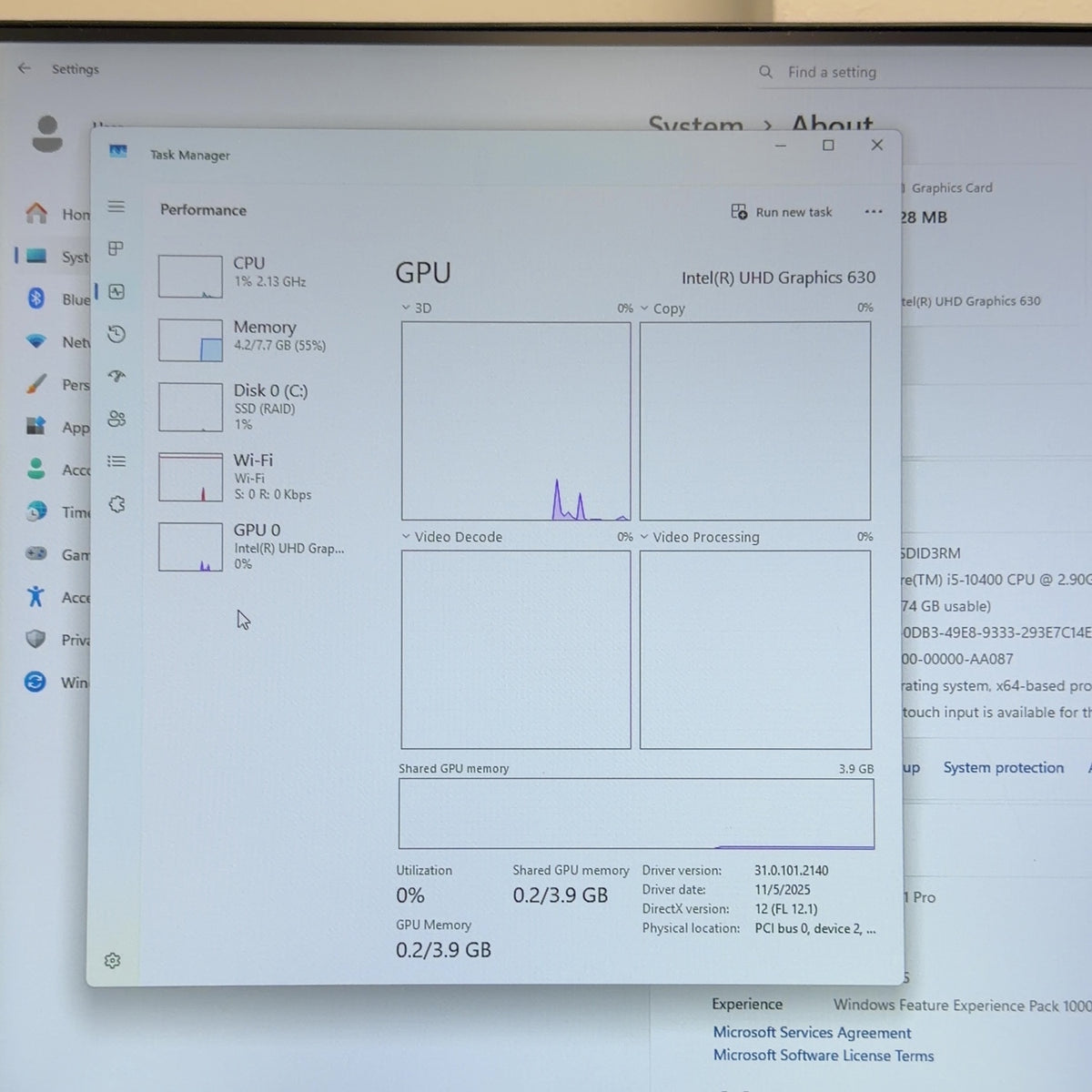Maximize the Task Manager window

(x=828, y=146)
